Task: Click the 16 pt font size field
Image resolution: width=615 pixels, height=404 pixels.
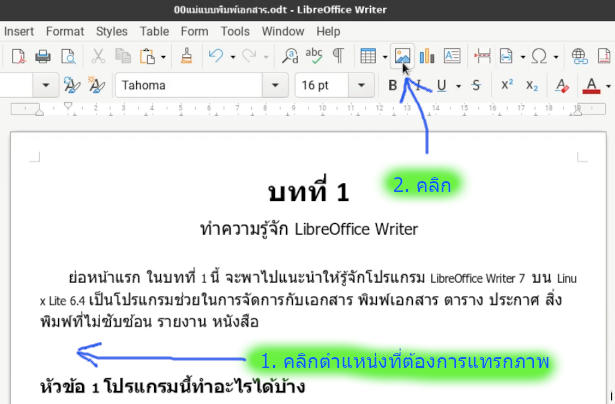Action: pos(322,85)
